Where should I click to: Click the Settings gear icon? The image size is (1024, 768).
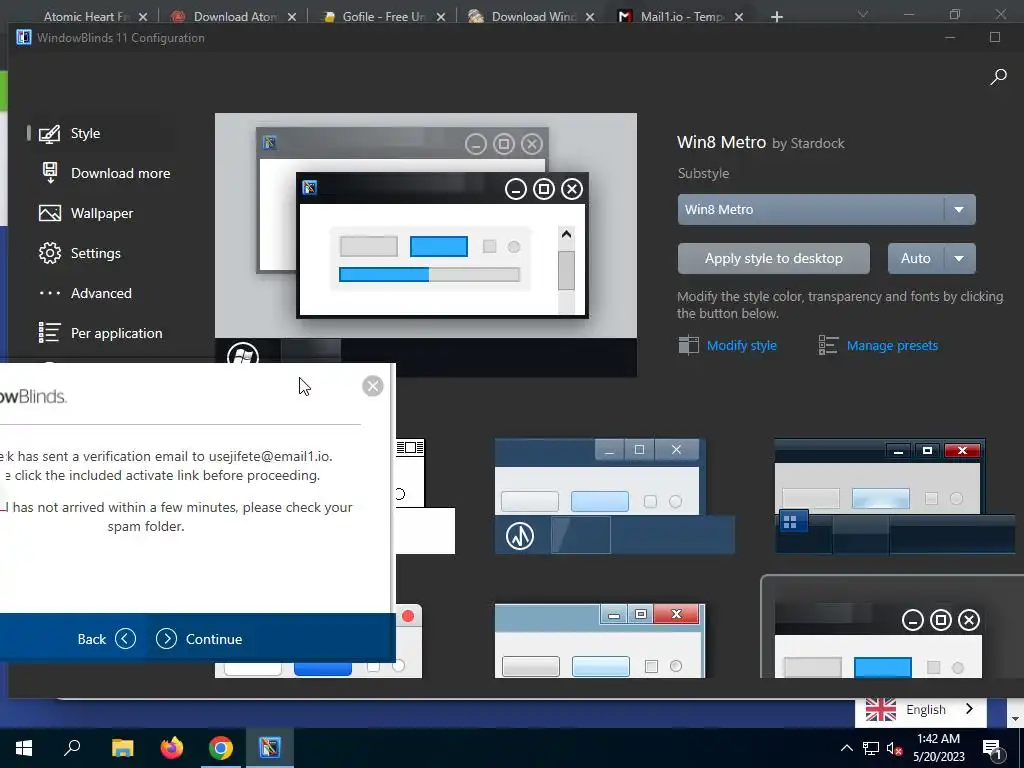[x=50, y=253]
